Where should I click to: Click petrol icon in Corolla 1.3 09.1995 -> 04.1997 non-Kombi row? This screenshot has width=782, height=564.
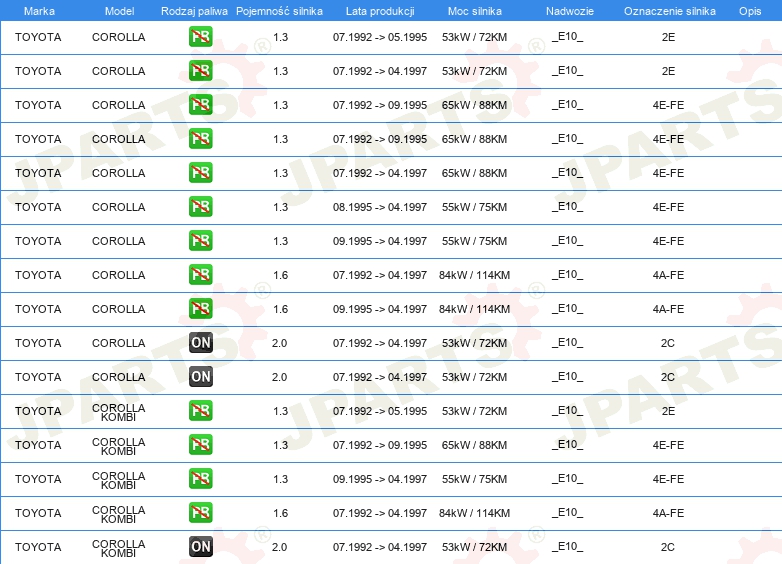click(200, 241)
